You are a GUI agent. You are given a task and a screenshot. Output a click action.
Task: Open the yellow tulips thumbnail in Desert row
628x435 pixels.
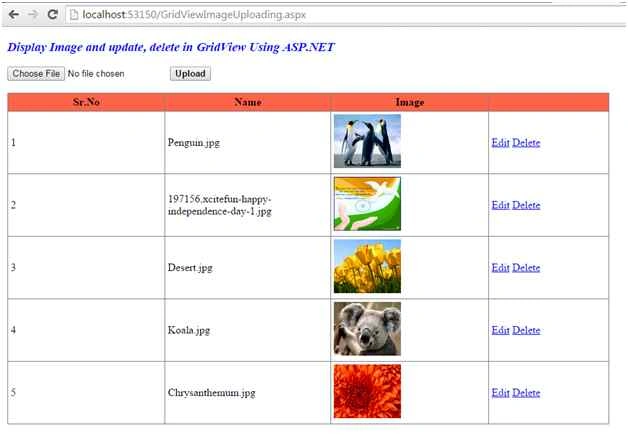(367, 266)
